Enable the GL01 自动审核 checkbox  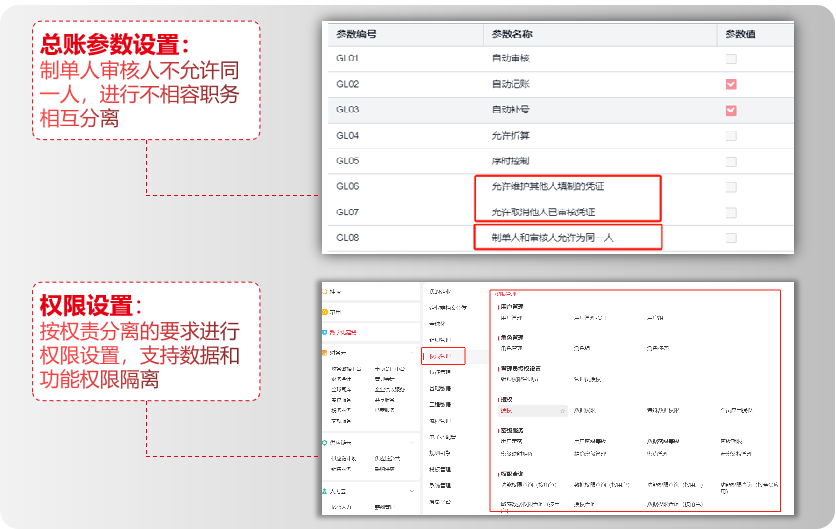click(x=731, y=59)
